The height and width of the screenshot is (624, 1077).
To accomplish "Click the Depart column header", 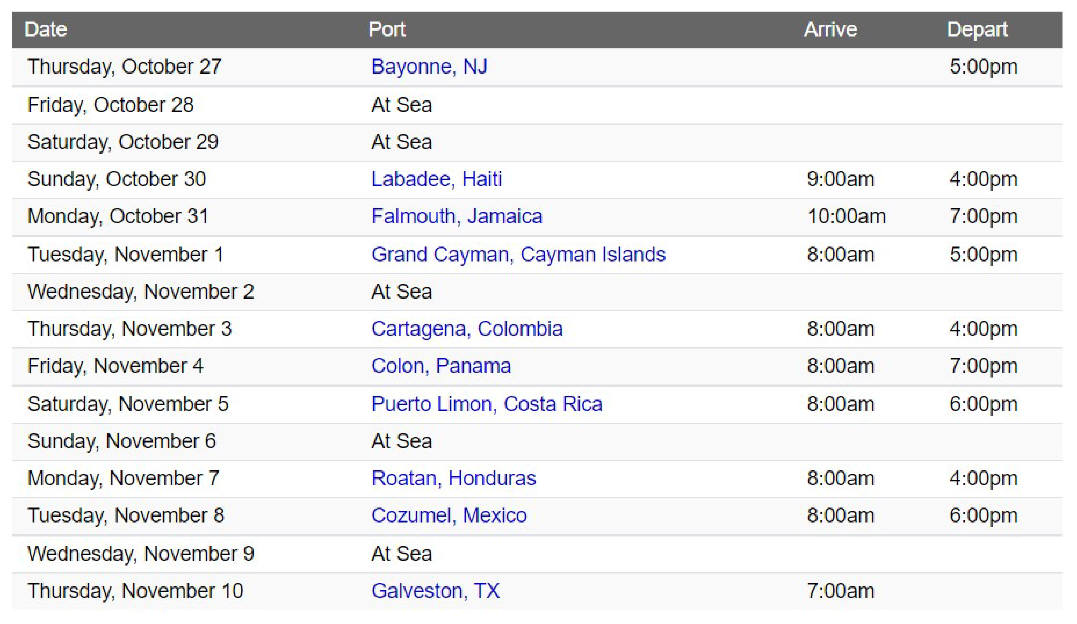I will [x=977, y=30].
